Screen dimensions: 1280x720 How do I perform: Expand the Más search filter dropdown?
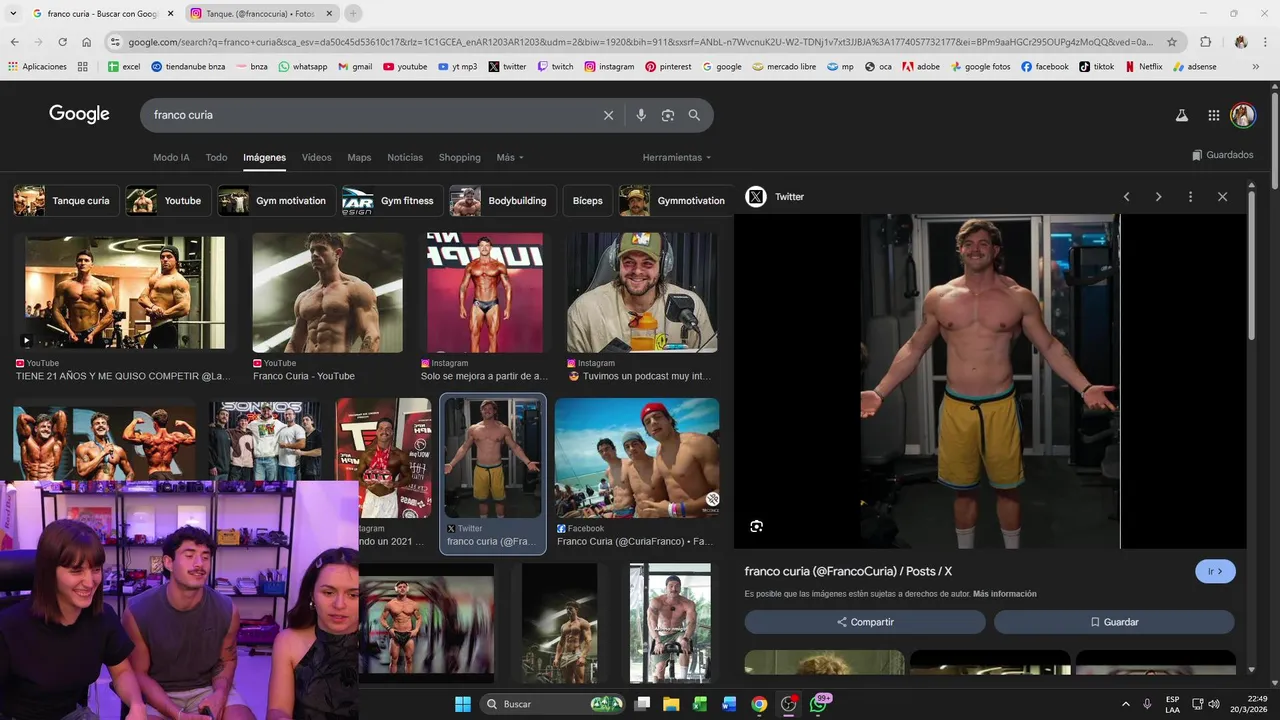510,158
